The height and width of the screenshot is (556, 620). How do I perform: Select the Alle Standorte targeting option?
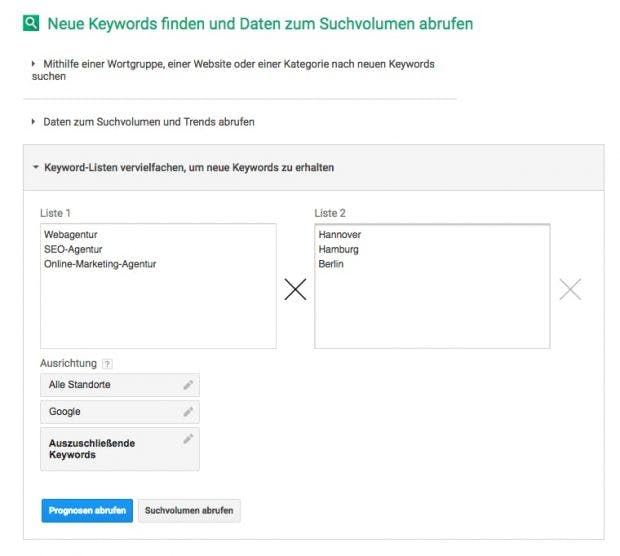click(x=120, y=385)
